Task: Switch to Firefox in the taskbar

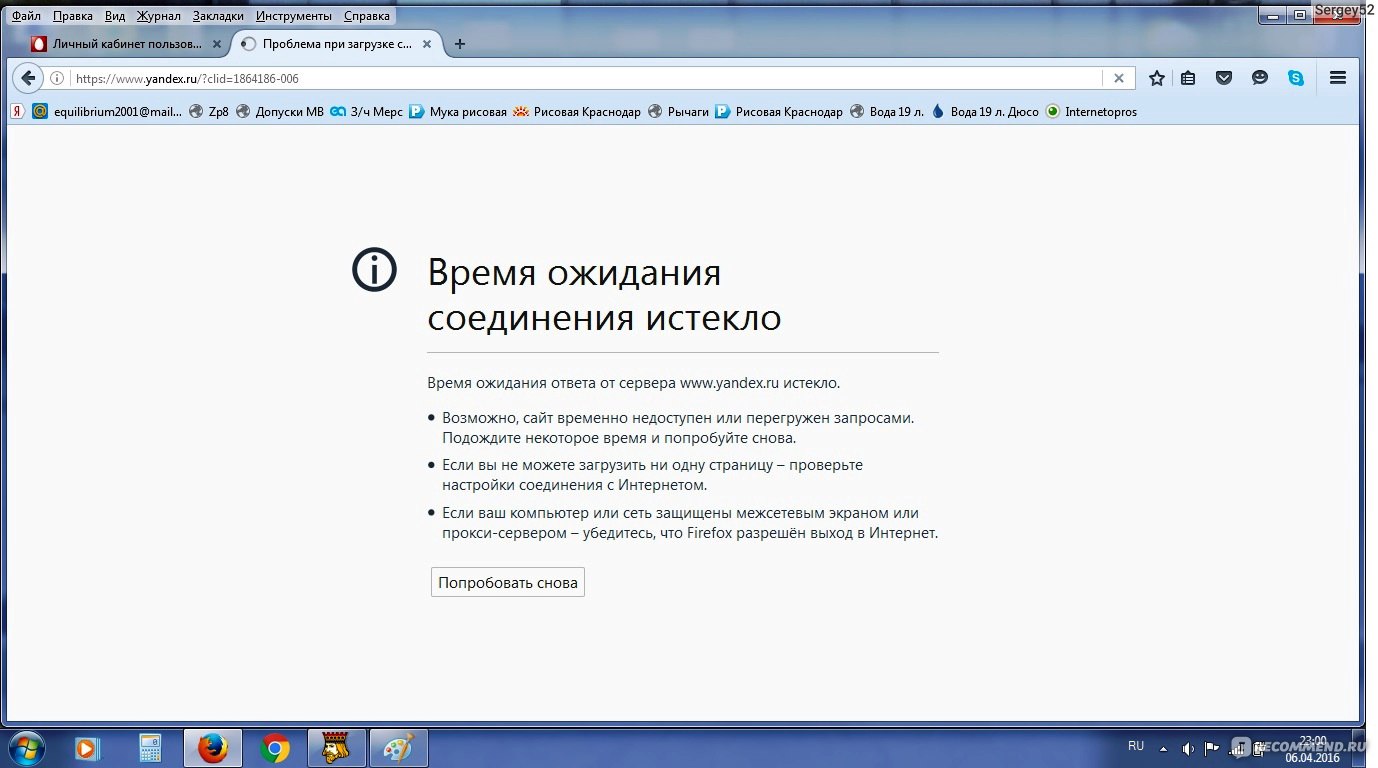Action: pos(212,748)
